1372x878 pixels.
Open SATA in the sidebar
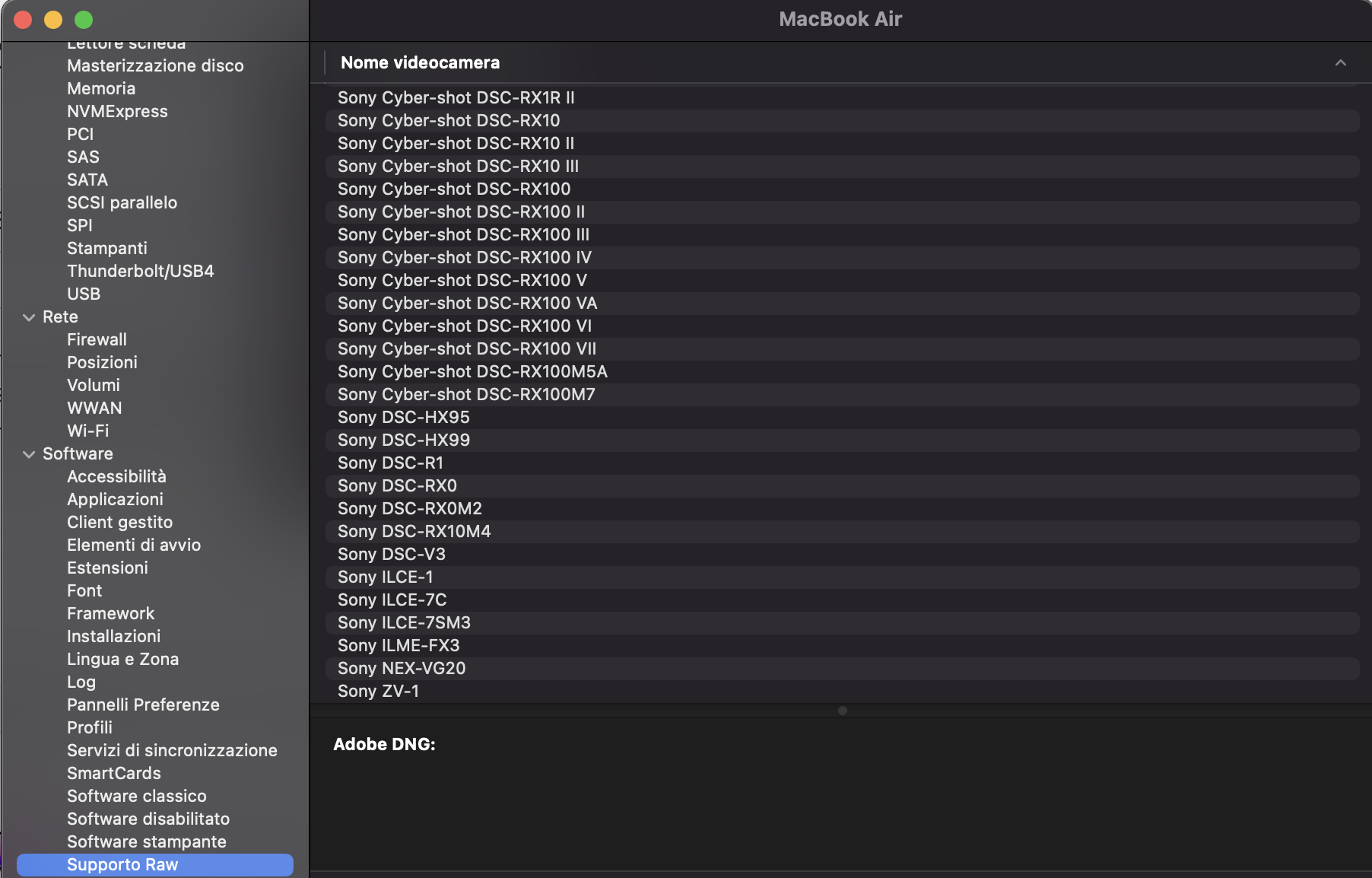click(87, 180)
